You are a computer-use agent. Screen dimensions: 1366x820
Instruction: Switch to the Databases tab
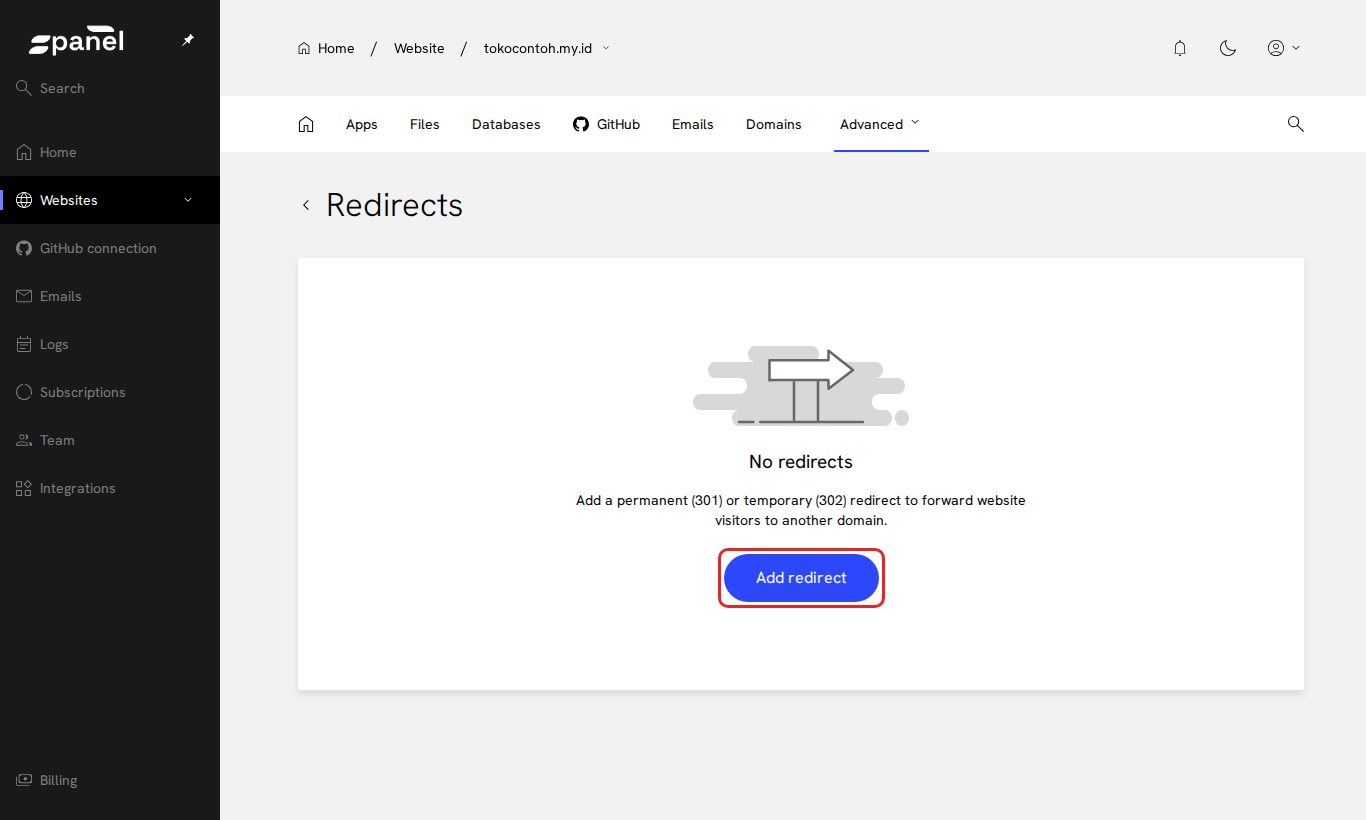(x=506, y=124)
